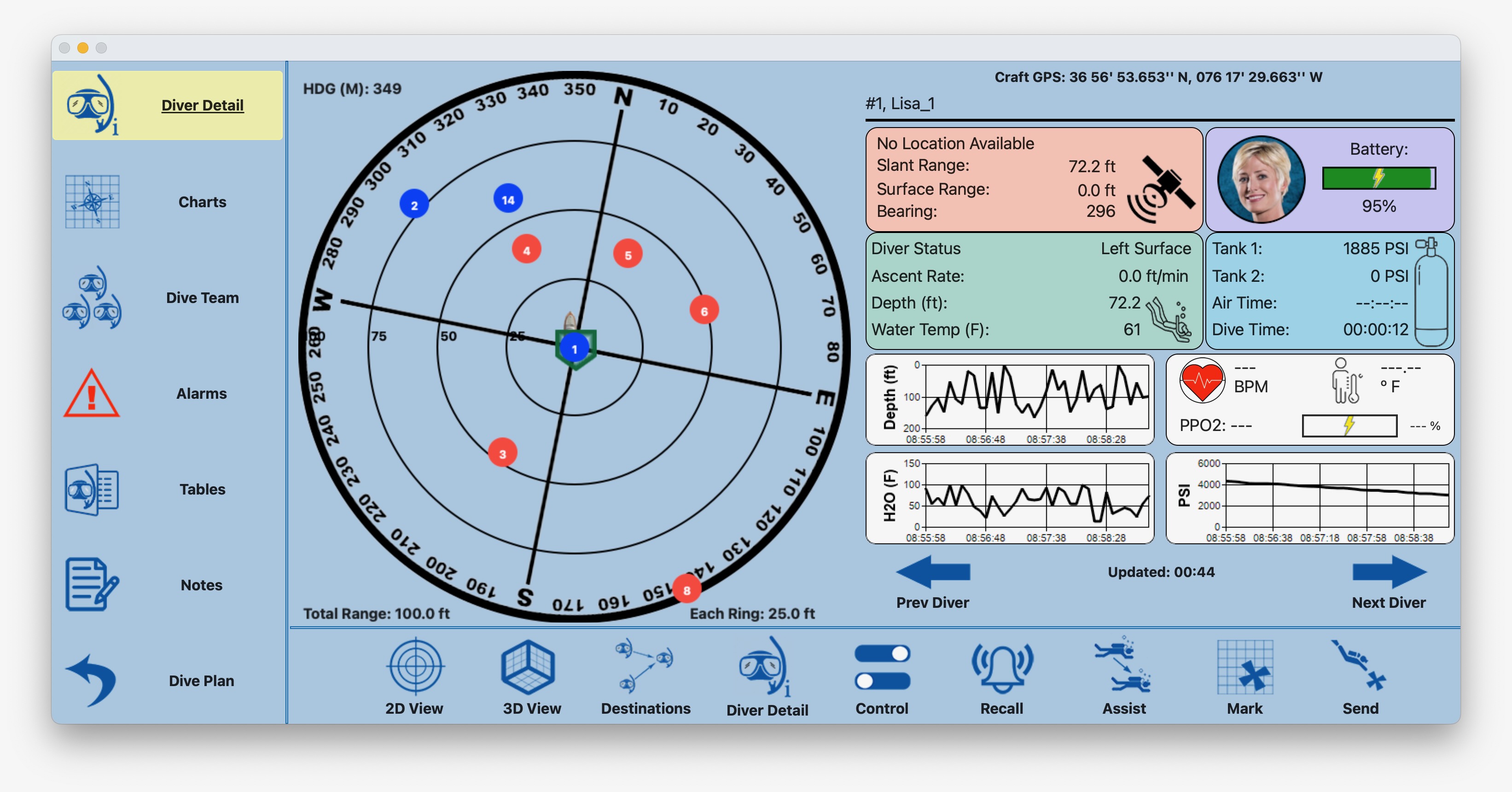Screen dimensions: 1512x792
Task: Click the red warning triangle Alarms icon
Action: point(92,393)
